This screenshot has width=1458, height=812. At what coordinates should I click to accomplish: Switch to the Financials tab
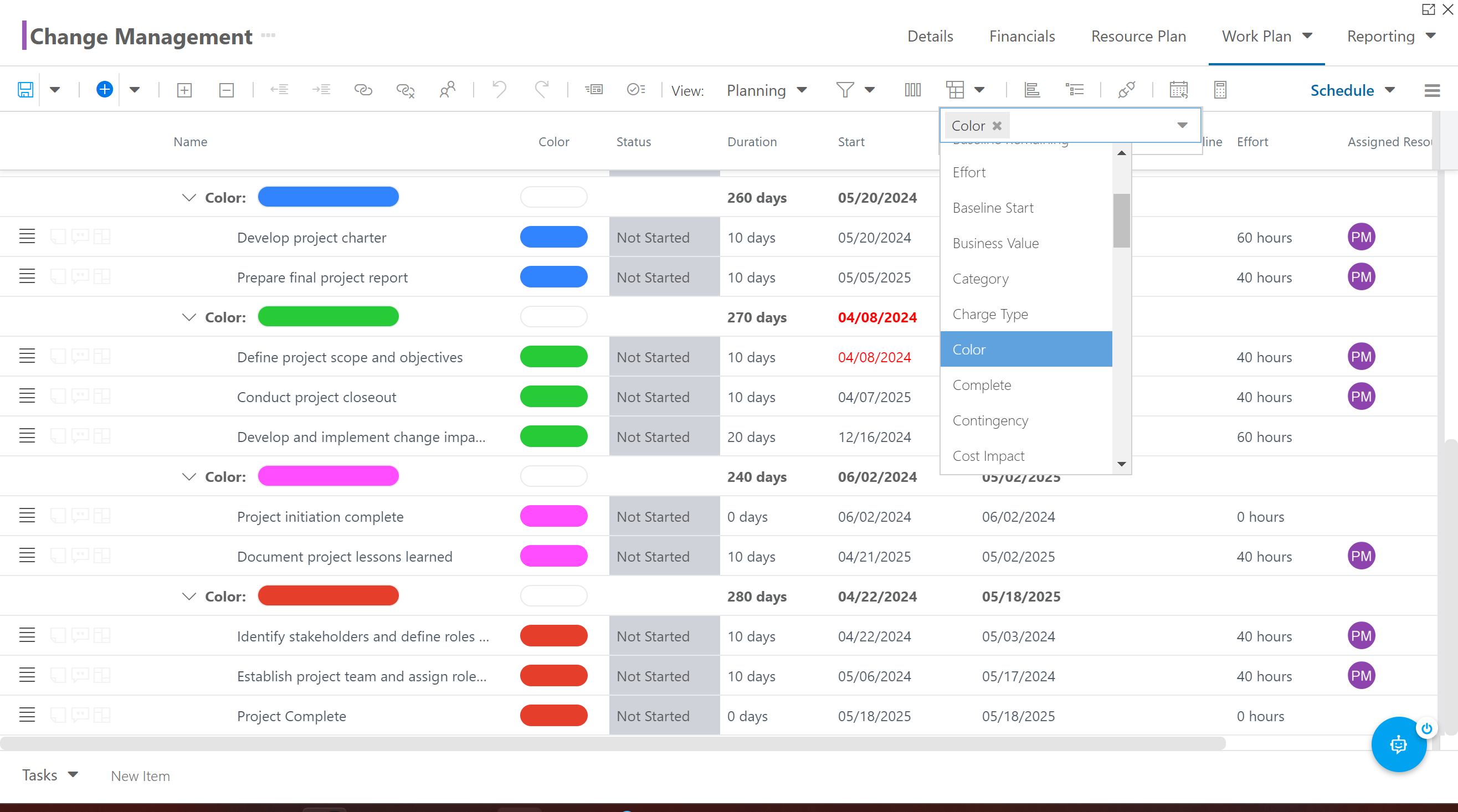(1022, 35)
